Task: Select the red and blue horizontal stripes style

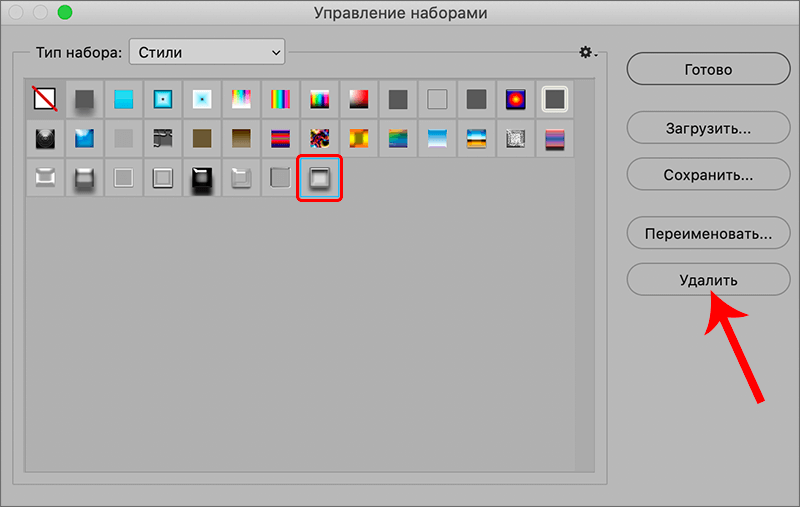Action: (x=281, y=138)
